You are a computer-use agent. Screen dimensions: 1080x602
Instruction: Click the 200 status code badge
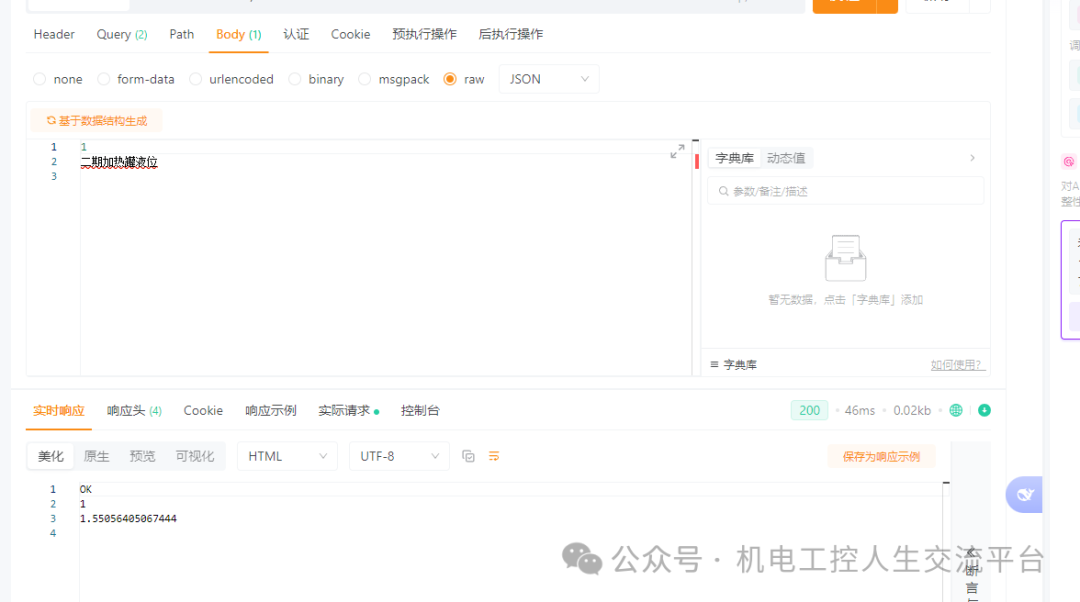[x=809, y=411]
